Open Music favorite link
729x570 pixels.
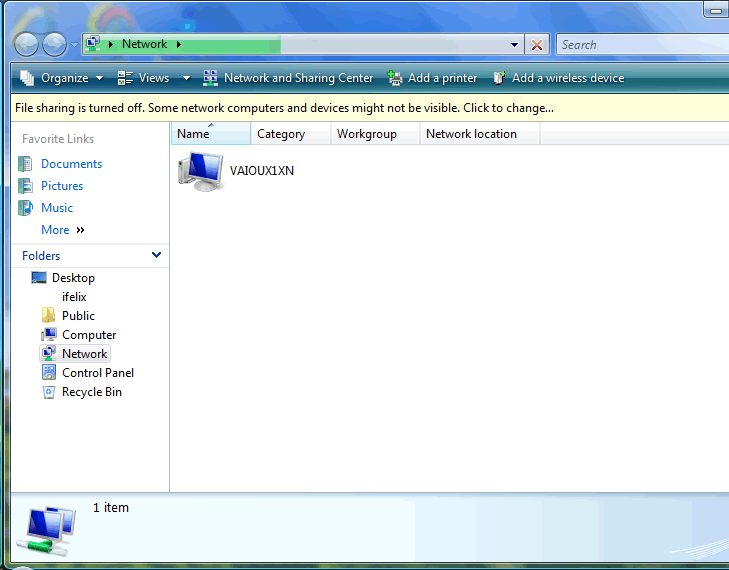point(57,208)
